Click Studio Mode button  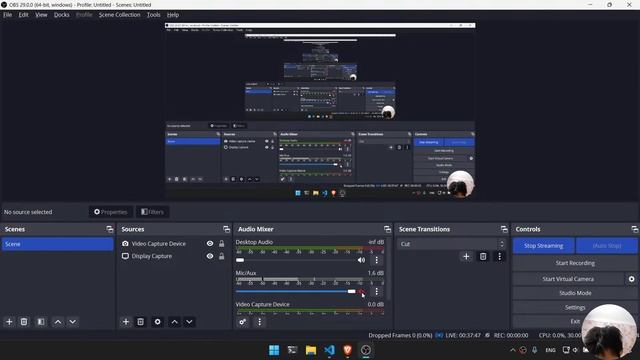tap(575, 293)
